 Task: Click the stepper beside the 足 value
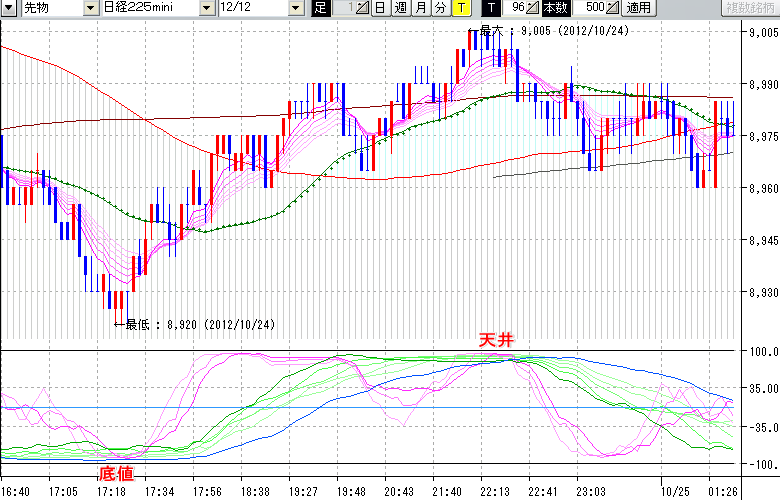pos(364,8)
